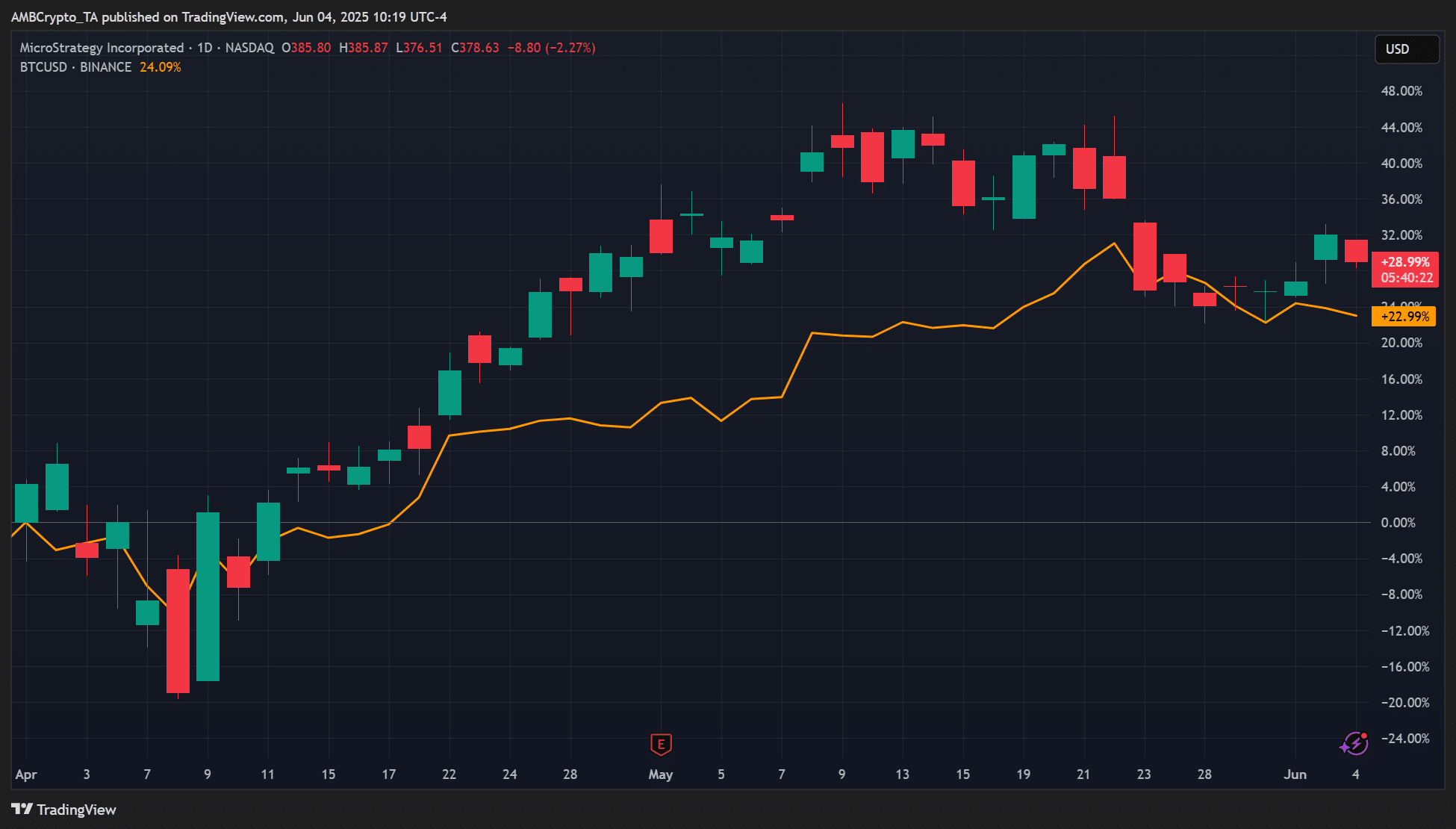Click the low value L376.51
Image resolution: width=1456 pixels, height=829 pixels.
[x=419, y=48]
